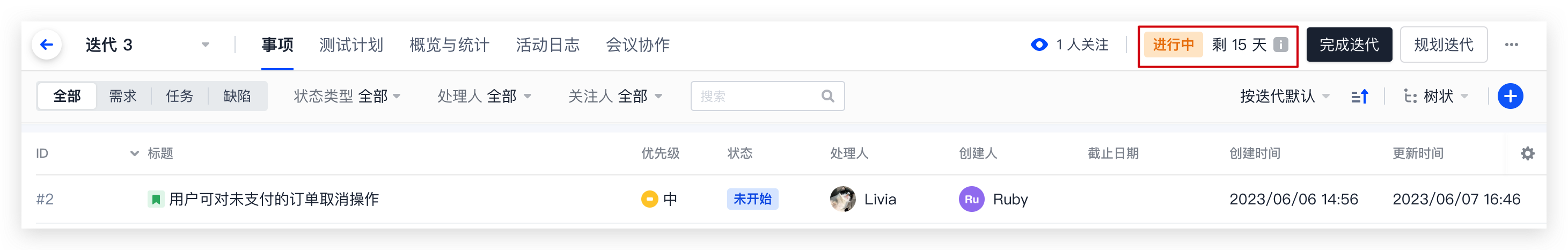This screenshot has height=250, width=1568.
Task: Click the blue back arrow button
Action: click(47, 45)
